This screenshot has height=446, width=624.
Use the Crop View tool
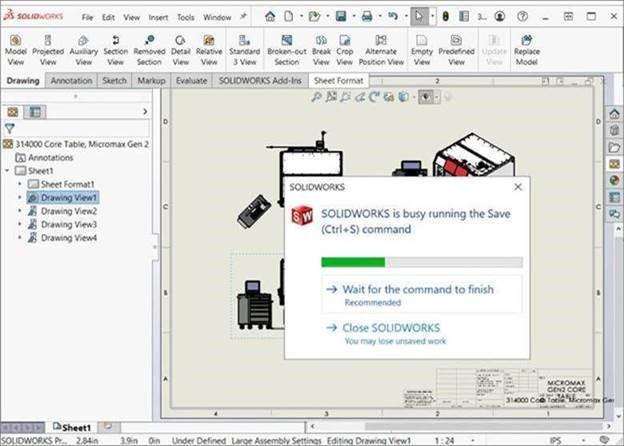coord(344,50)
